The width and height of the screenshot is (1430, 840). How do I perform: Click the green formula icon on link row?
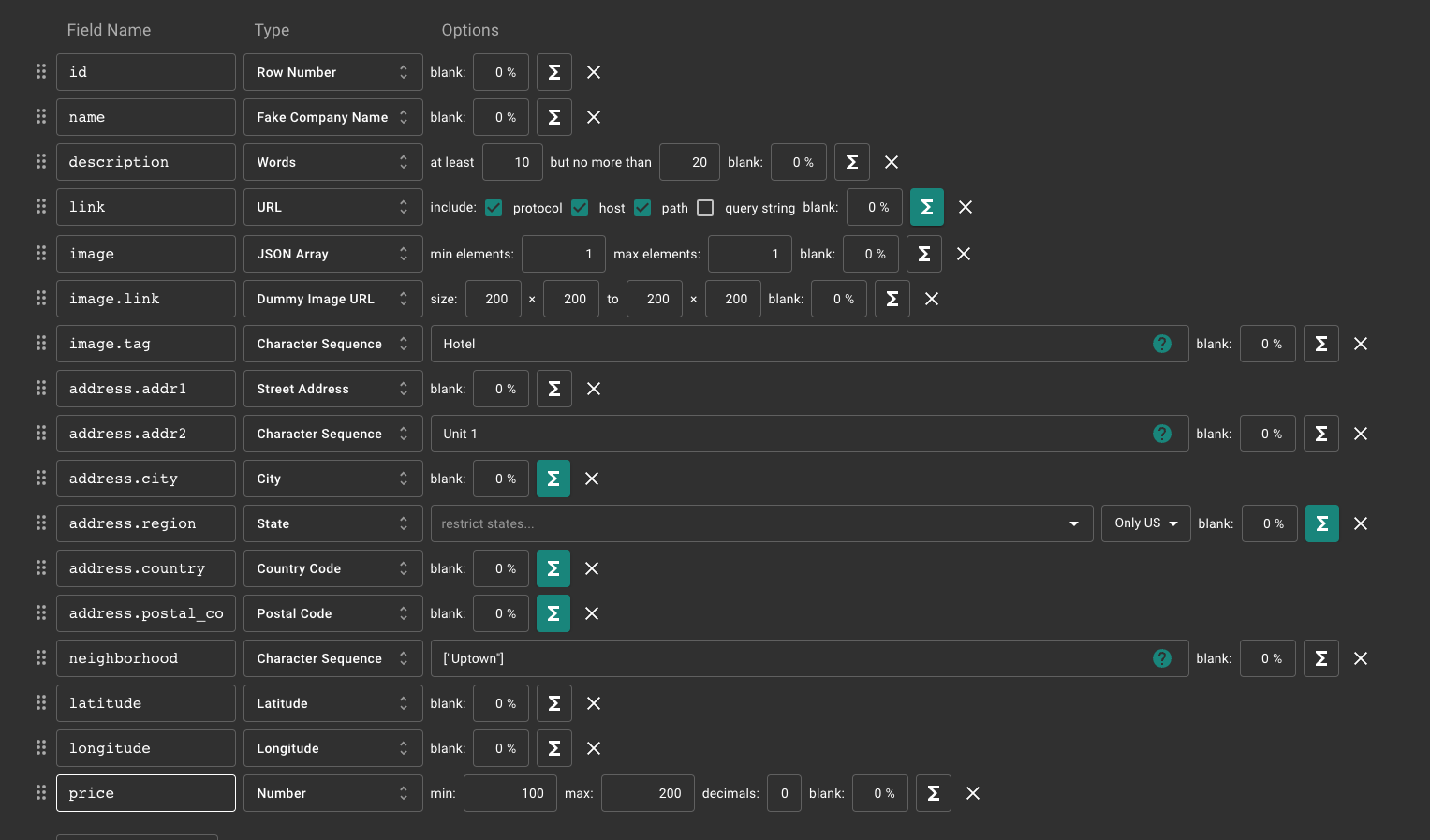927,207
